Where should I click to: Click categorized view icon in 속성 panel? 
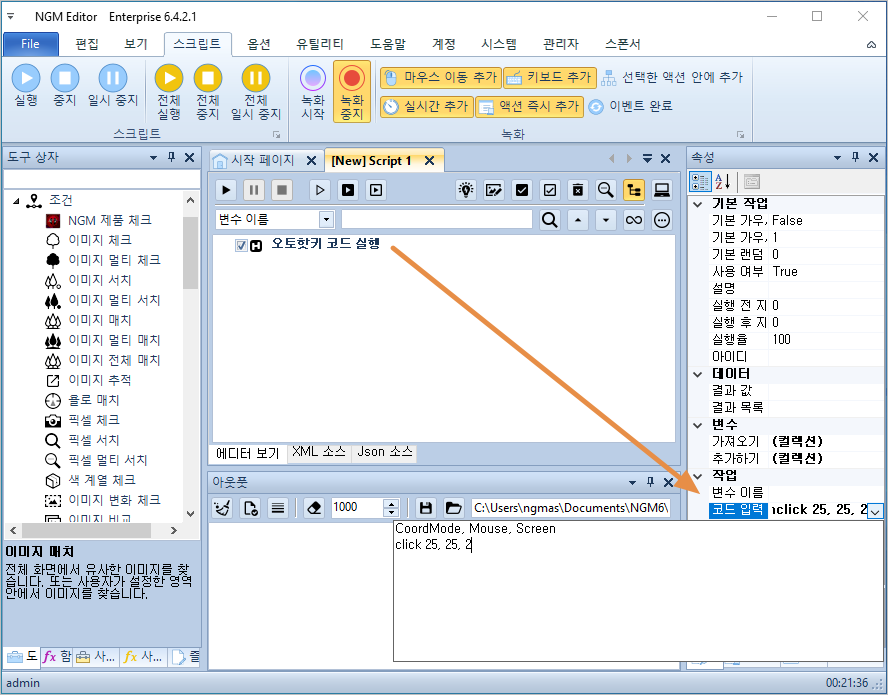[700, 182]
